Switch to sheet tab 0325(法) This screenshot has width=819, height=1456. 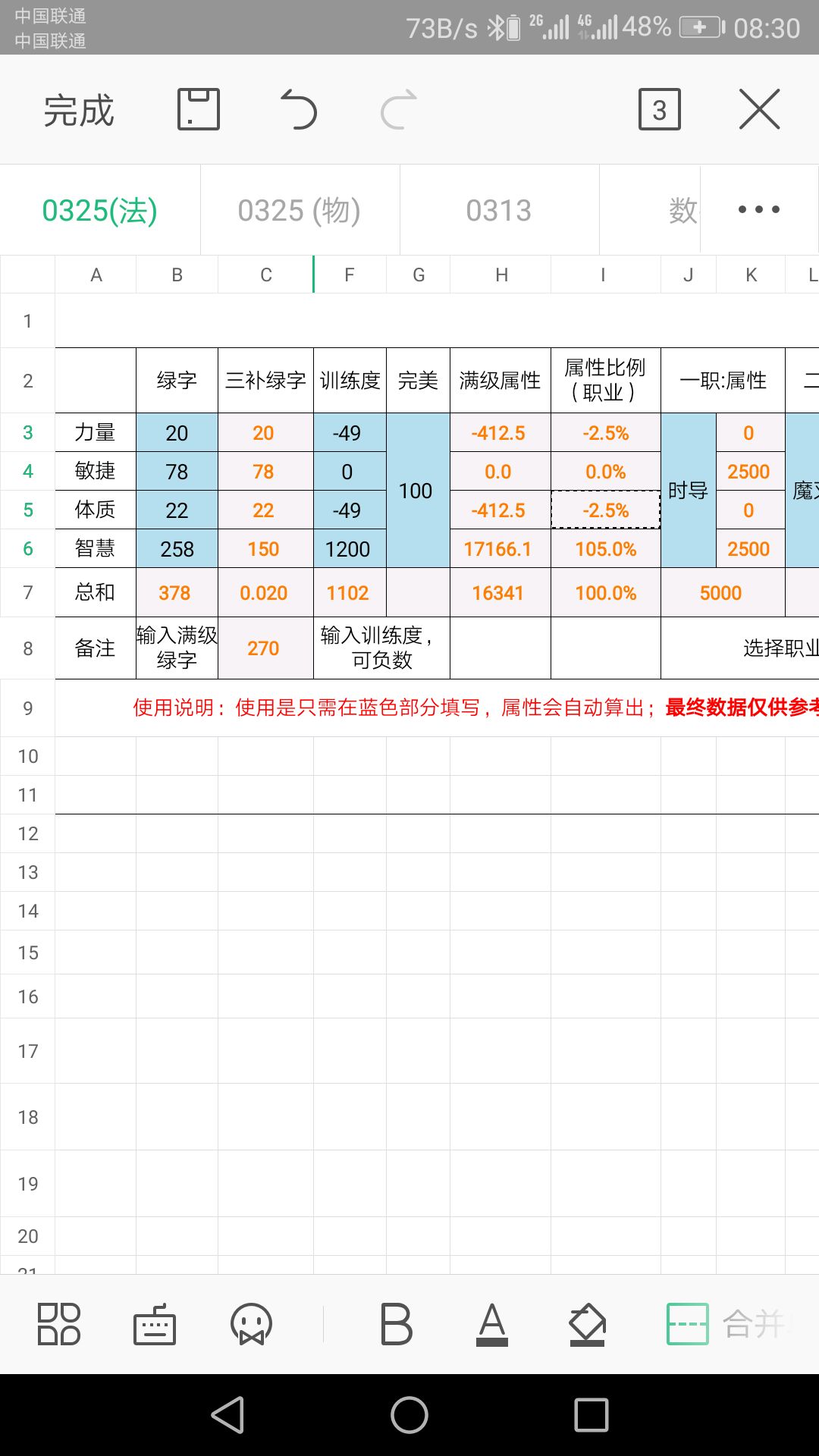coord(100,210)
